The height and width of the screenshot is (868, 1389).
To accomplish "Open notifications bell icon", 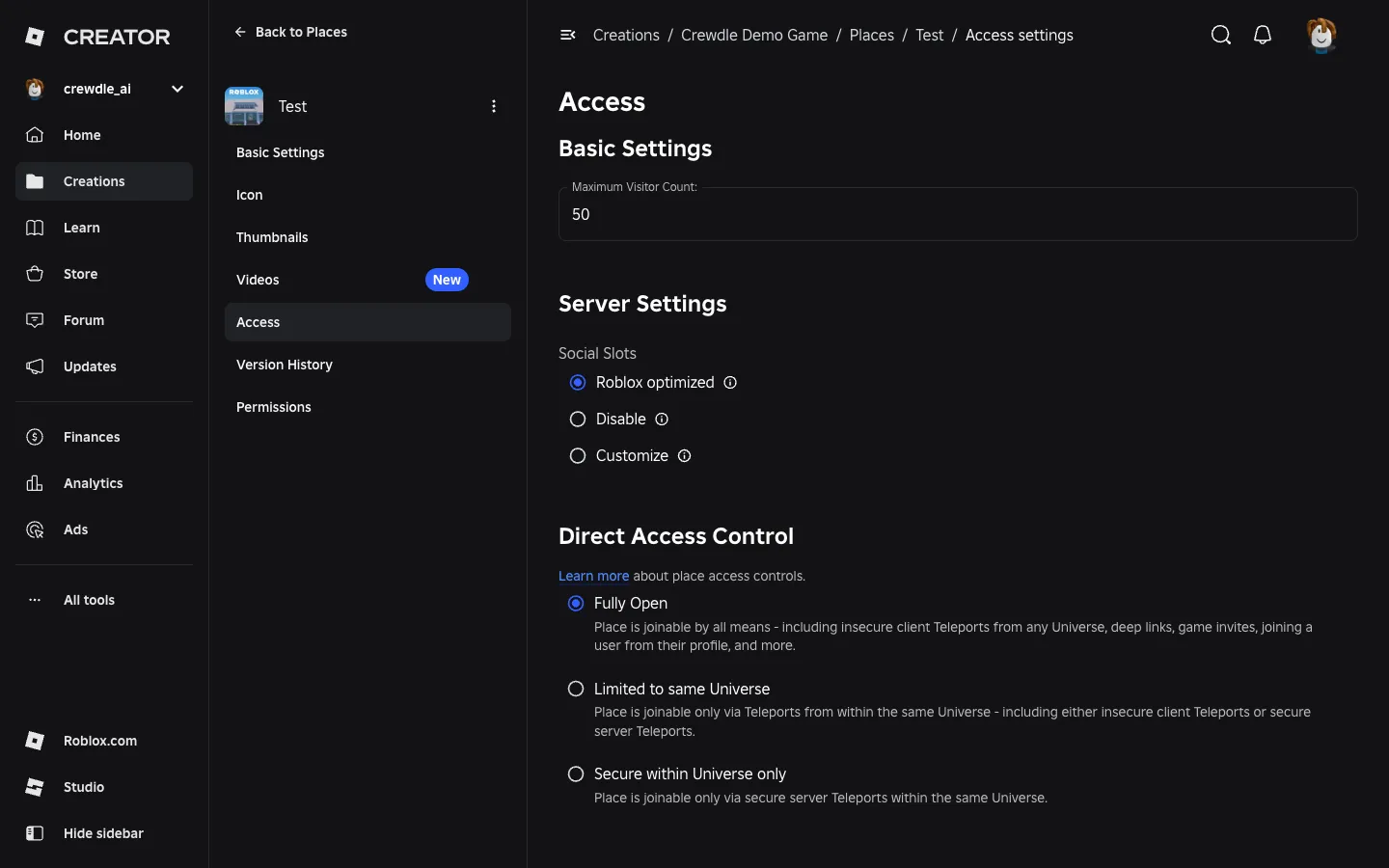I will pos(1263,36).
